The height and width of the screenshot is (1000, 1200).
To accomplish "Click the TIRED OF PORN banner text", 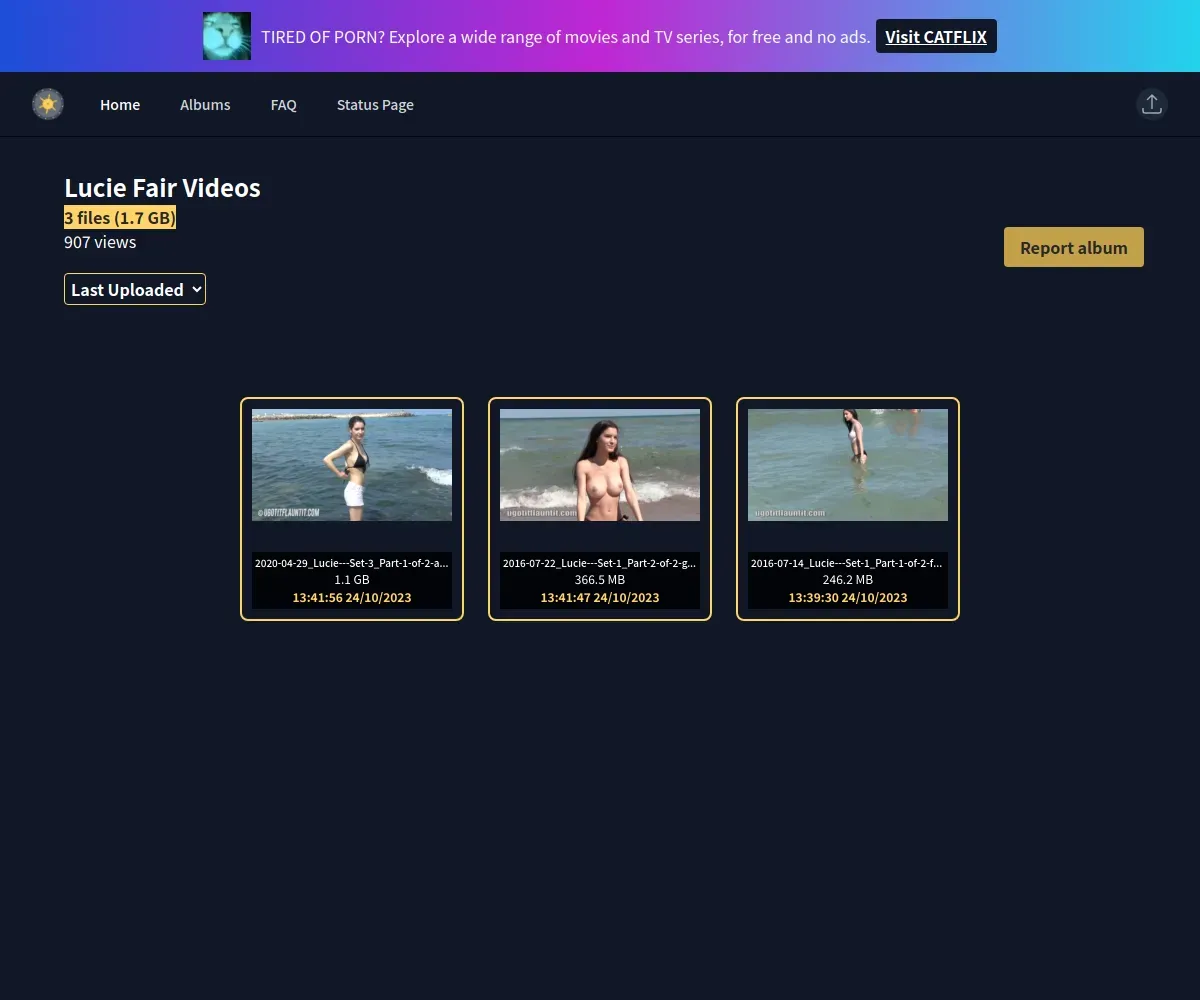I will click(565, 37).
